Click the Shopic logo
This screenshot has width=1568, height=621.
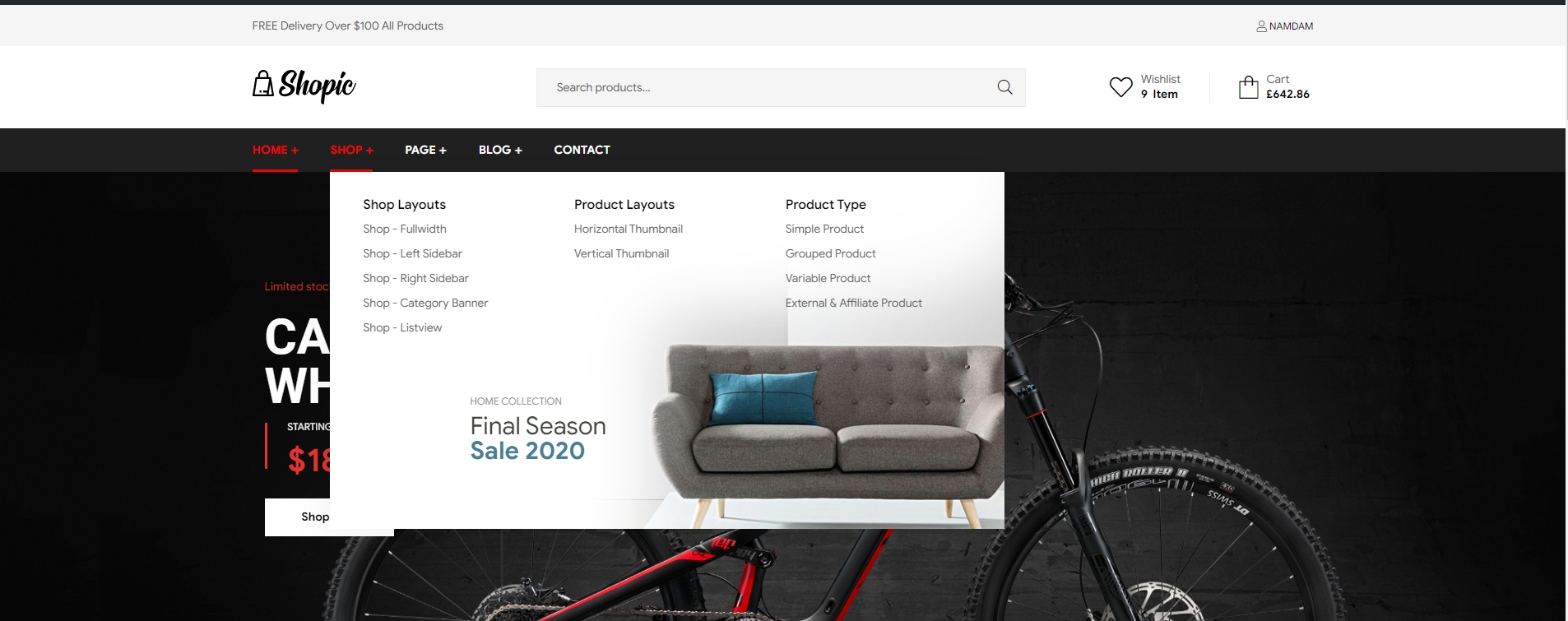[304, 86]
